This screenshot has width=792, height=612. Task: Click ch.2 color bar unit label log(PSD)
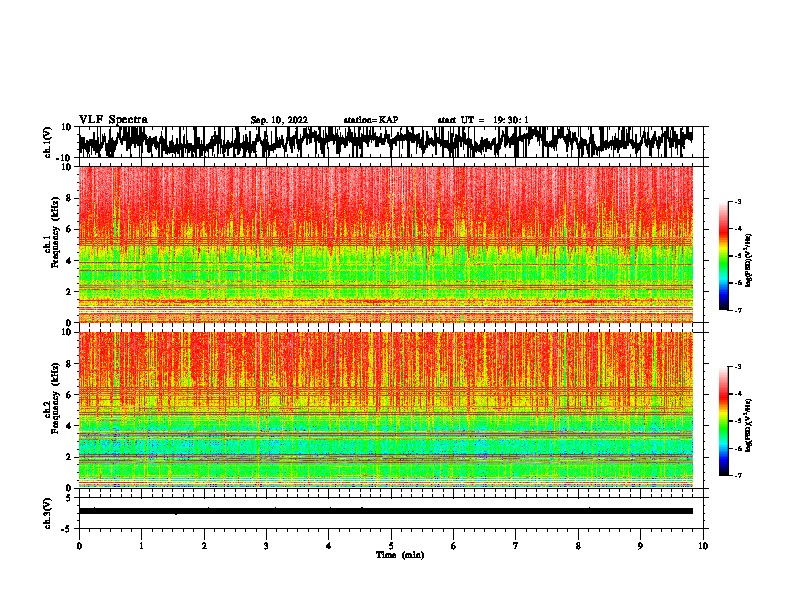click(749, 425)
